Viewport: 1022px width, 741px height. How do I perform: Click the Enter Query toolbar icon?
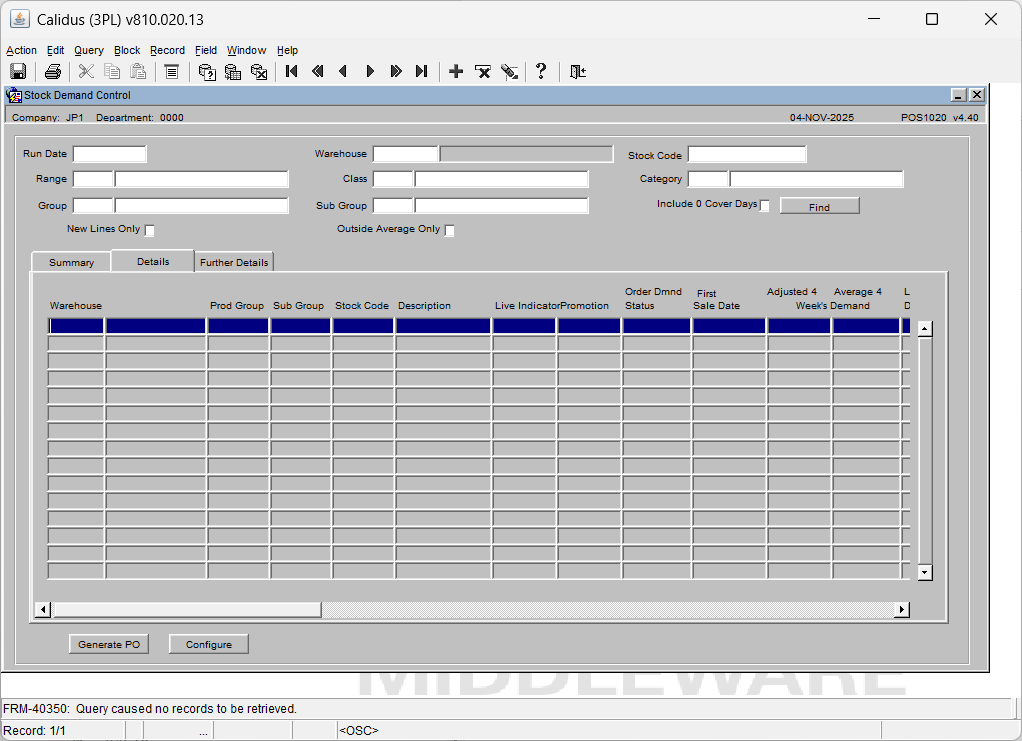(x=207, y=71)
